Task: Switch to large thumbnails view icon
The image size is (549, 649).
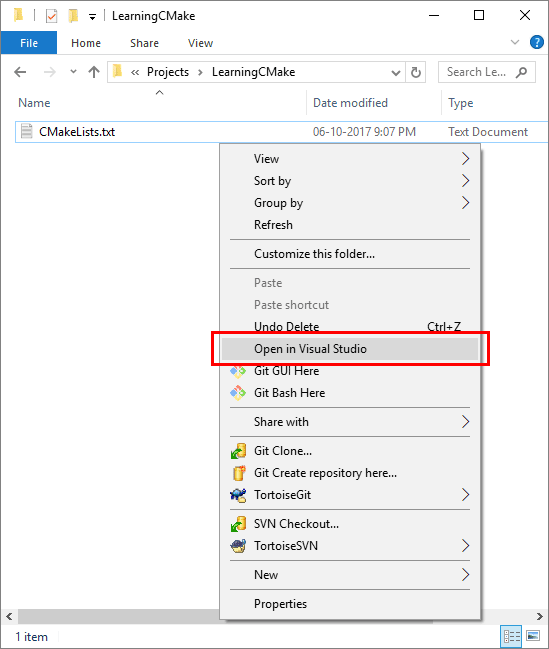Action: (x=533, y=635)
